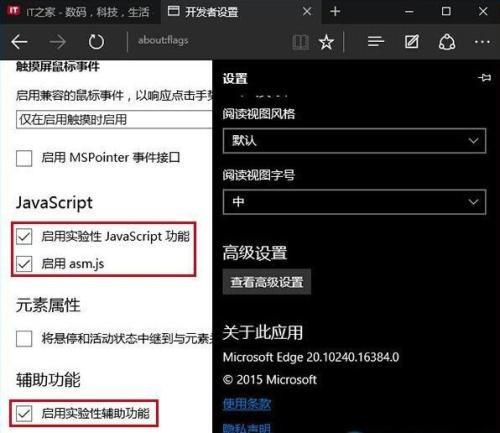500x433 pixels.
Task: Enable the MSPointer 事件接口 checkbox
Action: (24, 158)
